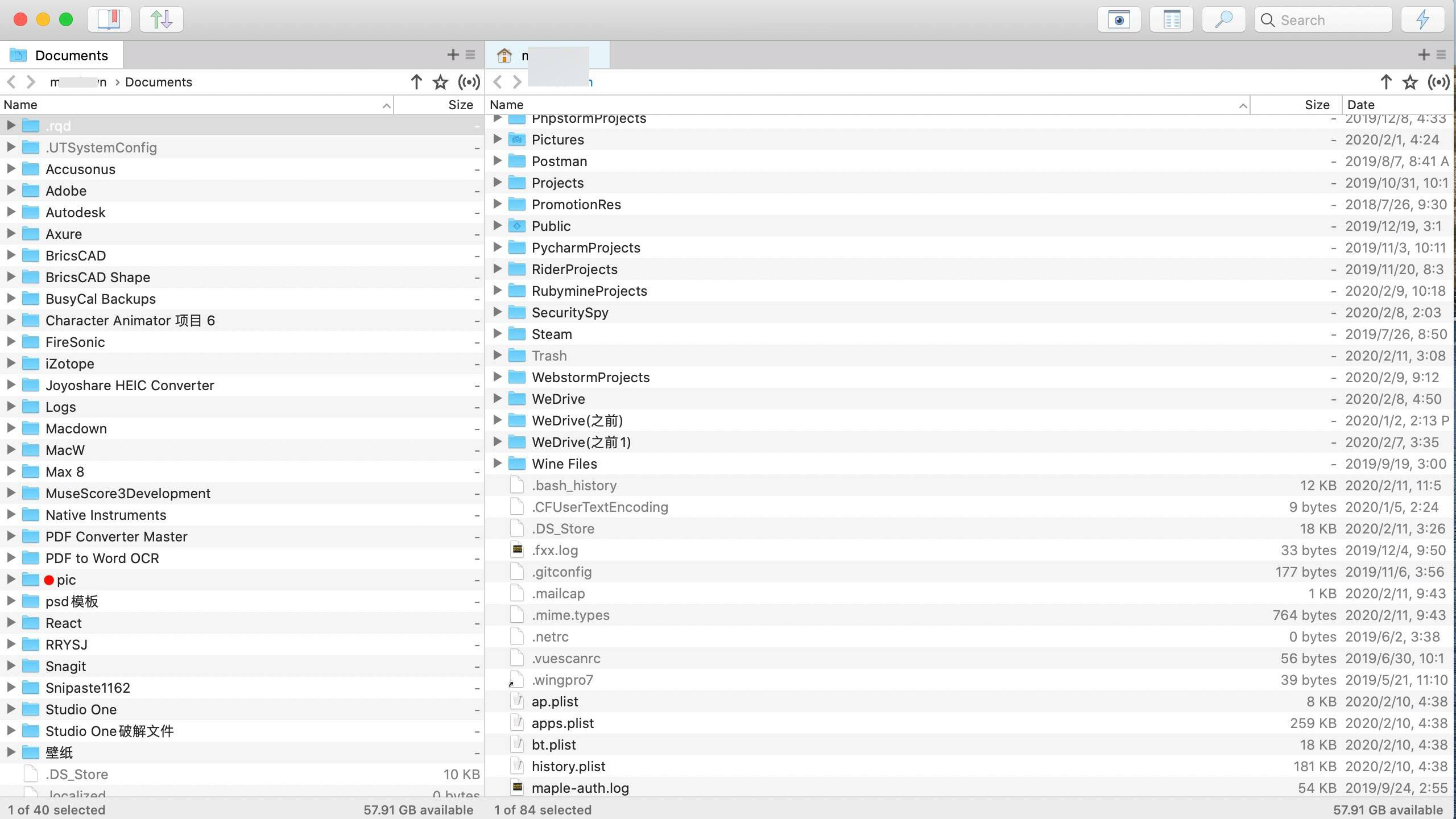
Task: Click the magnifier find files toolbar icon
Action: (1224, 20)
